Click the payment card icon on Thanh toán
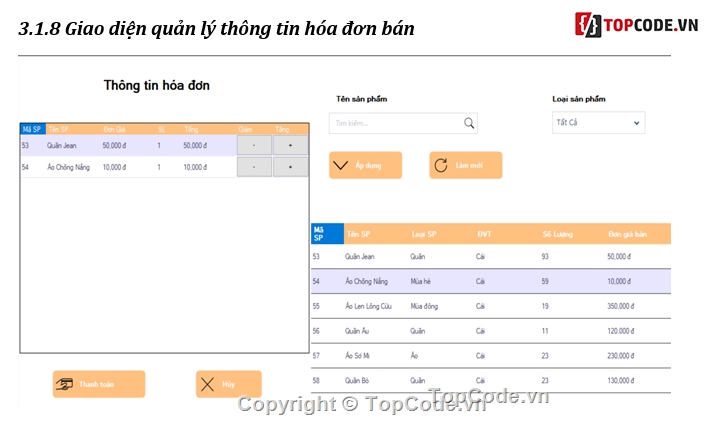The width and height of the screenshot is (722, 425). tap(64, 384)
